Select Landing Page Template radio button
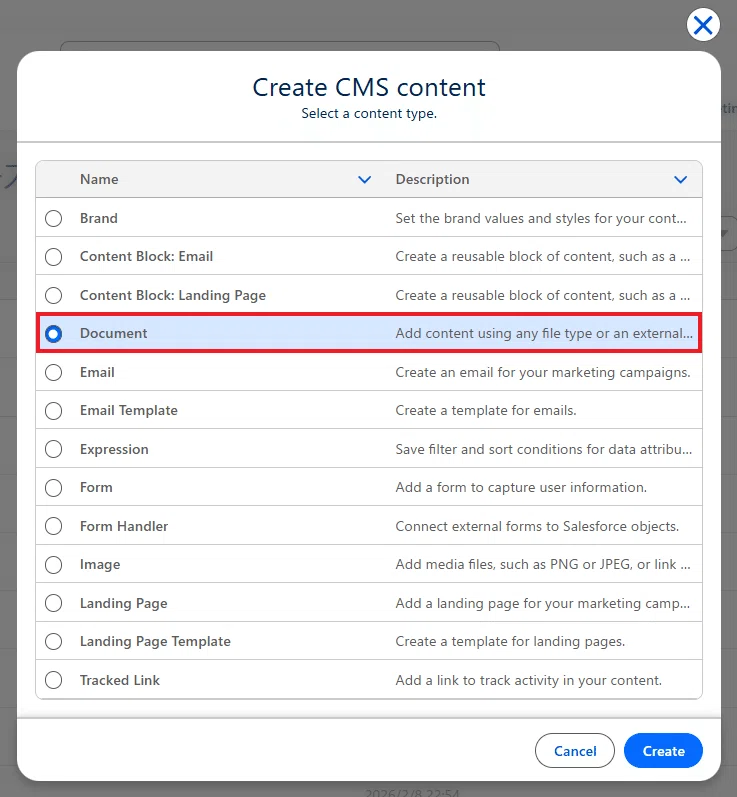 tap(53, 641)
